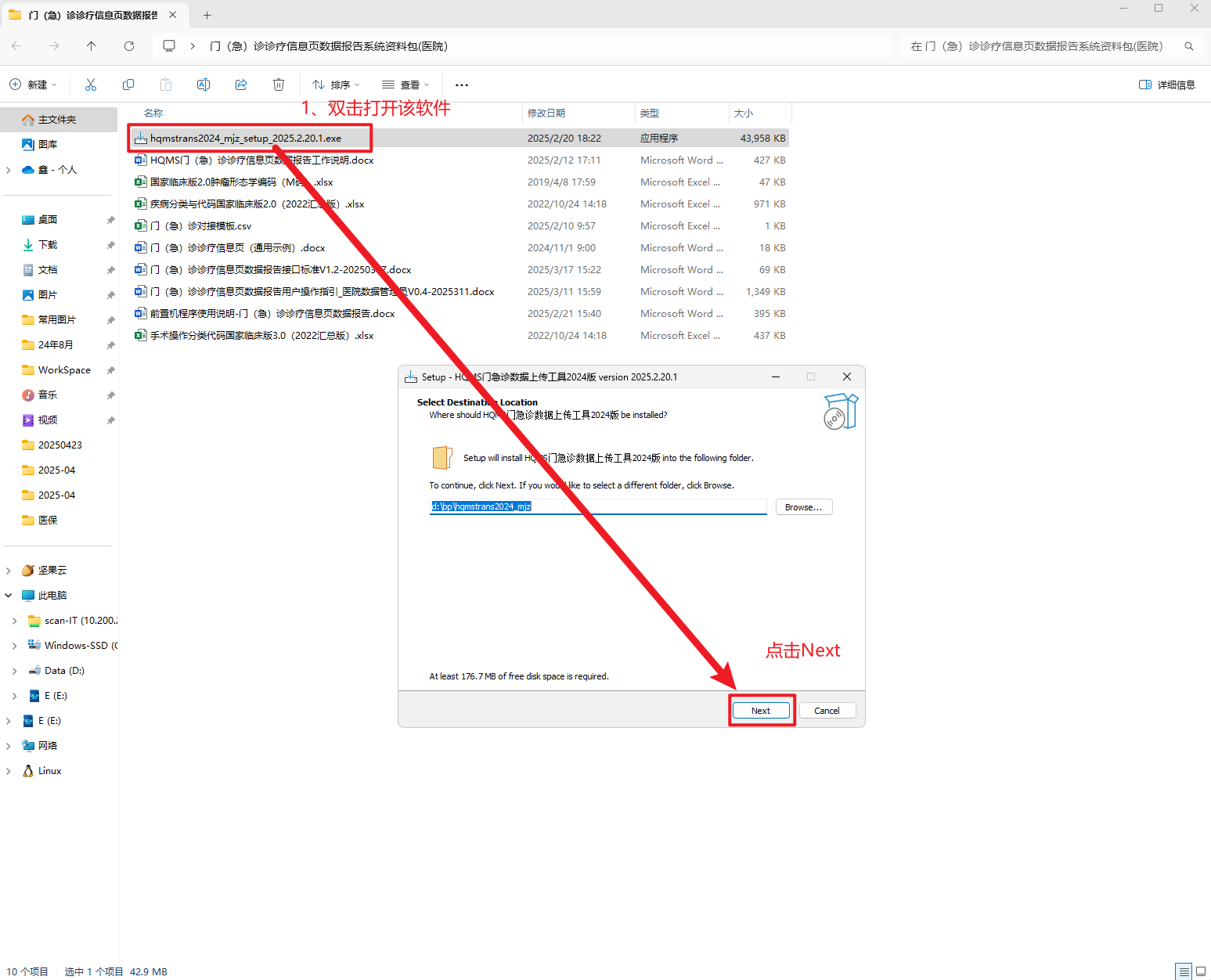Screen dimensions: 1211x980
Task: Click the search magnifier icon
Action: pyautogui.click(x=1189, y=46)
